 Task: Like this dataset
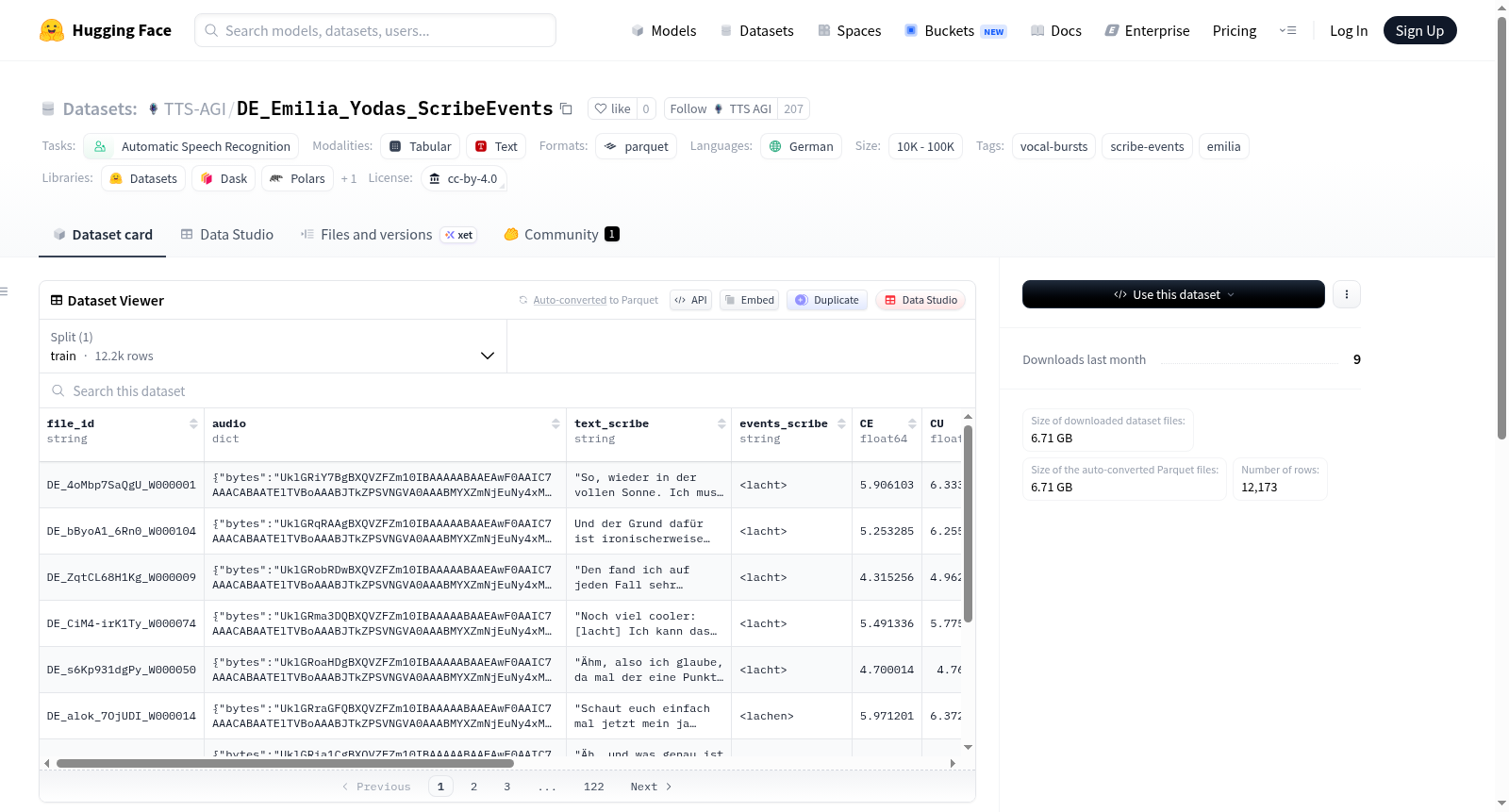tap(612, 108)
